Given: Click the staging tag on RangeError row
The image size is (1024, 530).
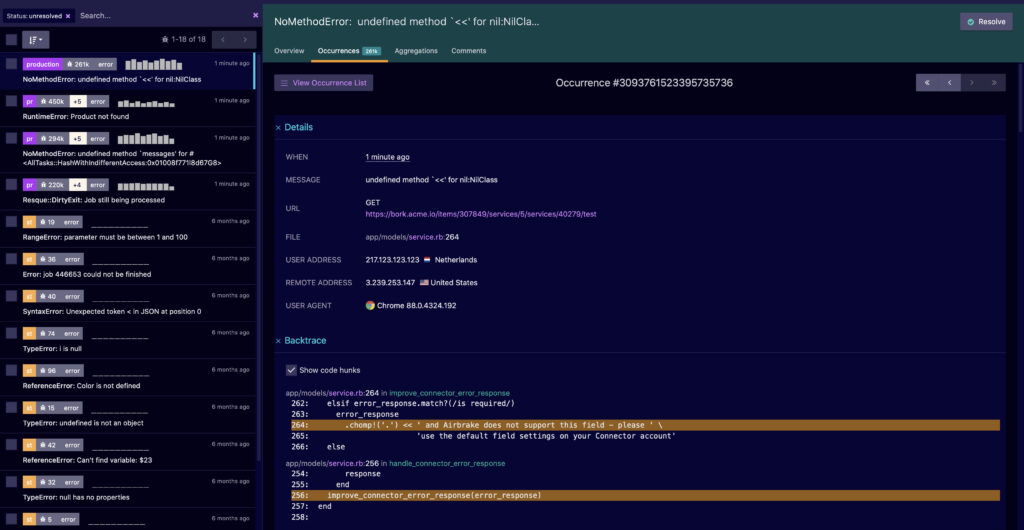Looking at the screenshot, I should pos(29,222).
